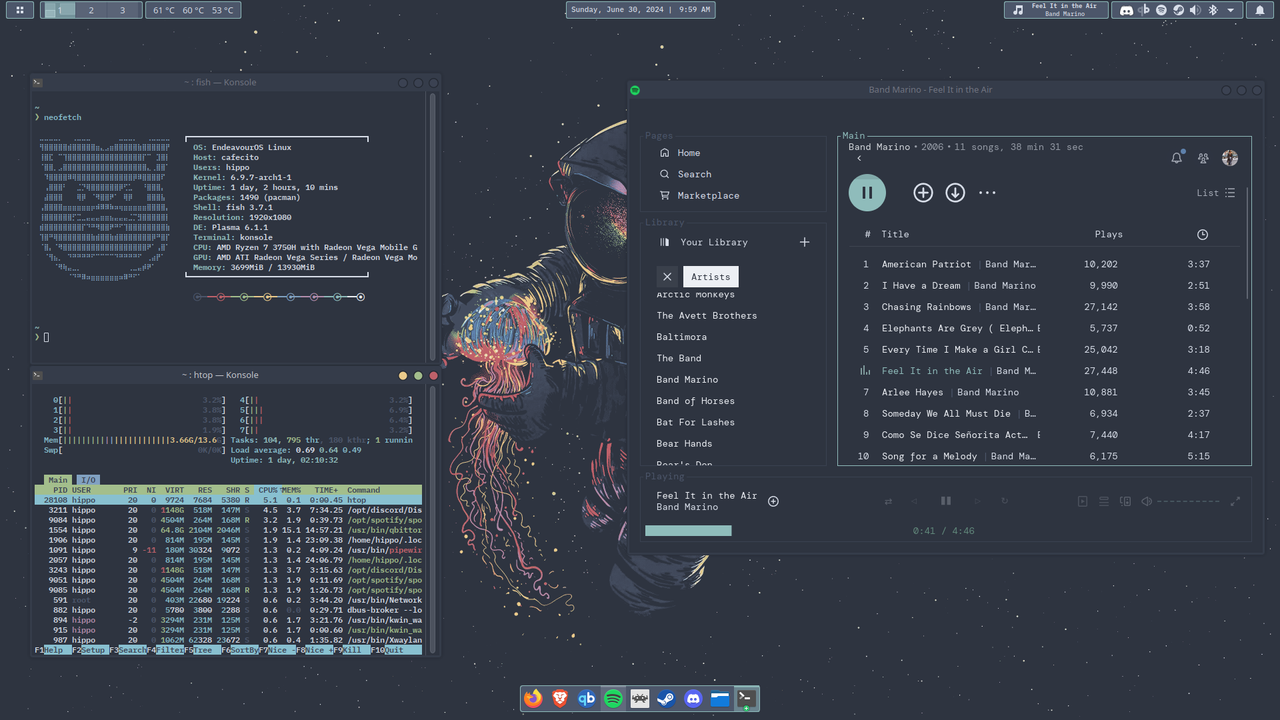
Task: Open The Avett Brothers artist
Action: pos(706,315)
